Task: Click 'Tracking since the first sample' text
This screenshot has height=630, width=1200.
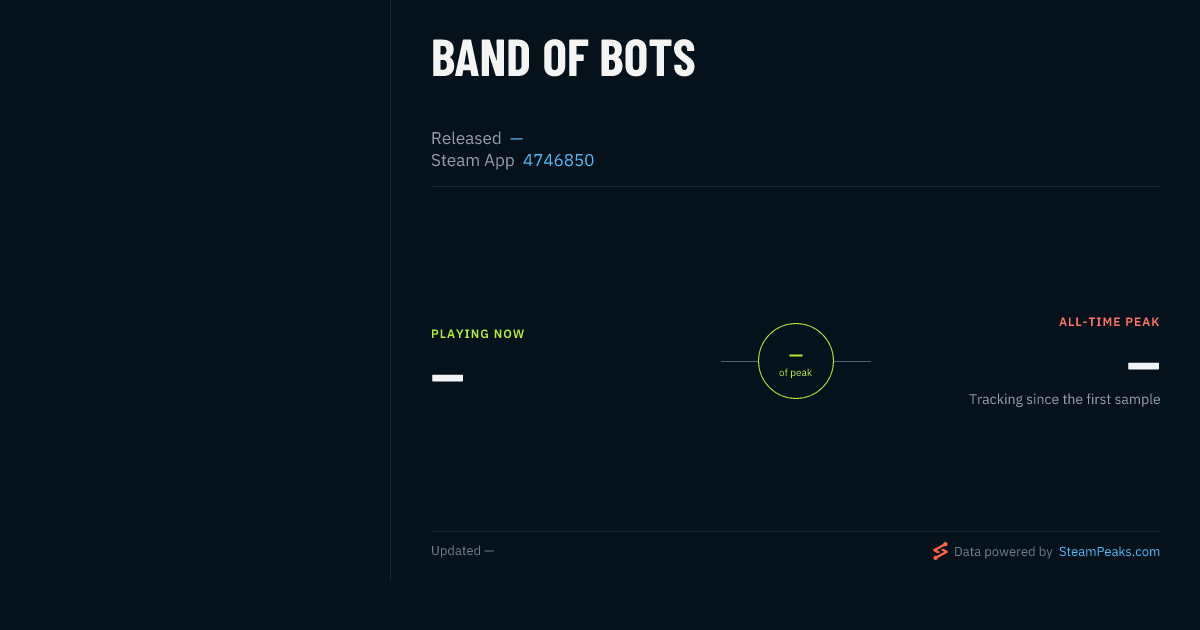Action: tap(1065, 399)
